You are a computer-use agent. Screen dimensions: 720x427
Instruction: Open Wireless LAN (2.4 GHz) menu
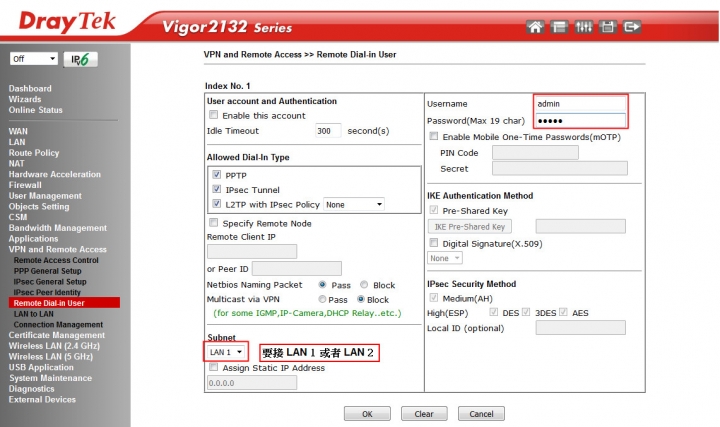(54, 346)
